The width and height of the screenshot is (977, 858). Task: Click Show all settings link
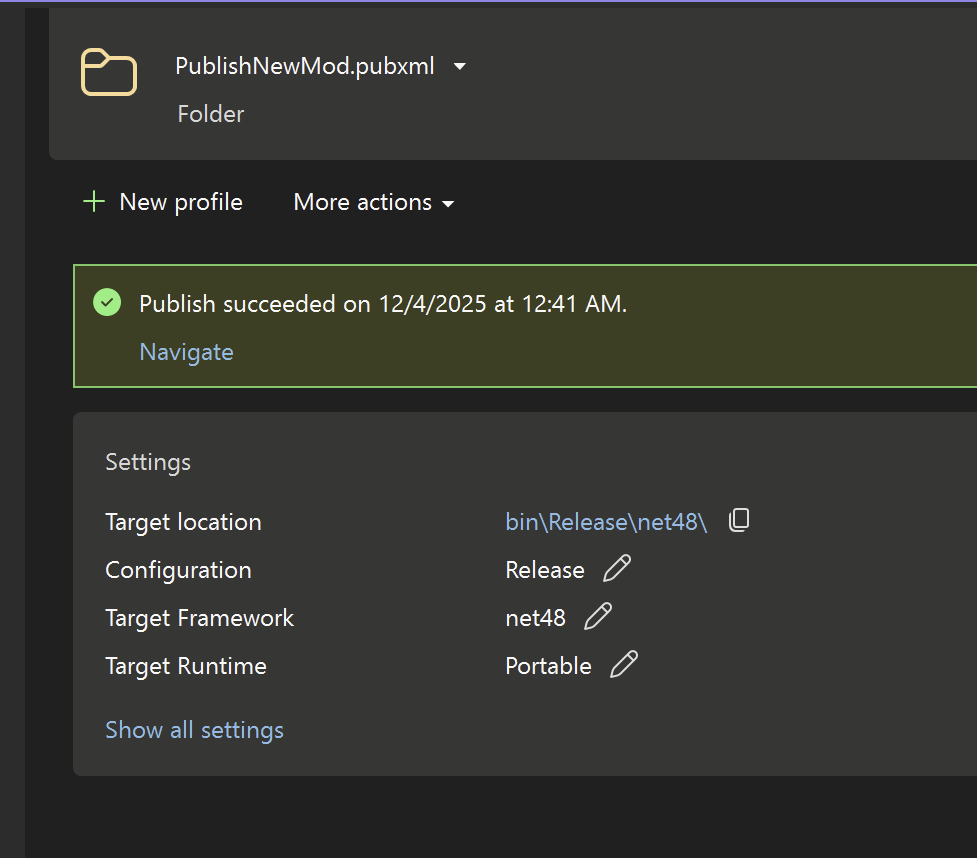click(194, 730)
